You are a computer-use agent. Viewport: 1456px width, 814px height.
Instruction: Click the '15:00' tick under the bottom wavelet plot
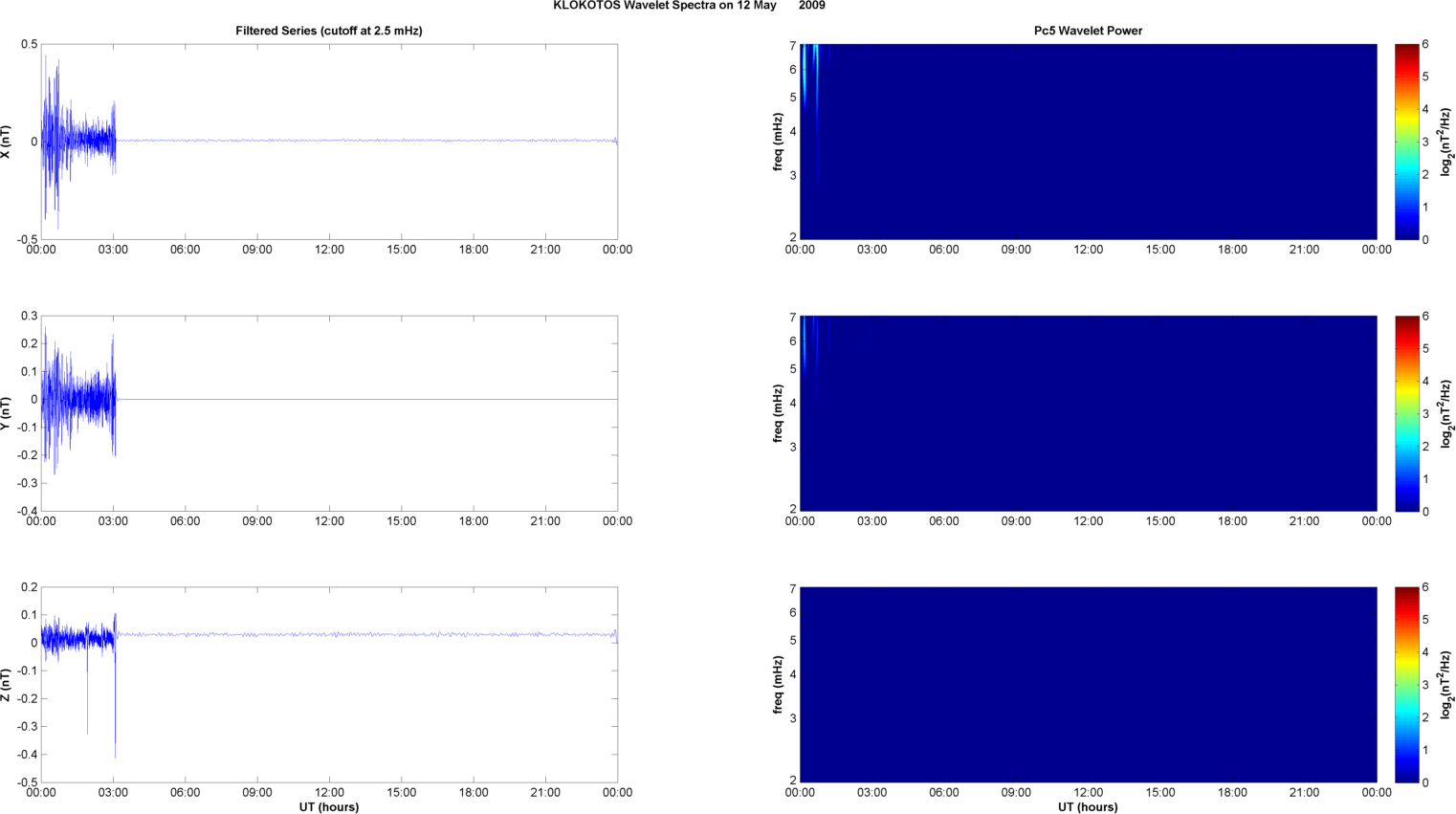pyautogui.click(x=1160, y=792)
